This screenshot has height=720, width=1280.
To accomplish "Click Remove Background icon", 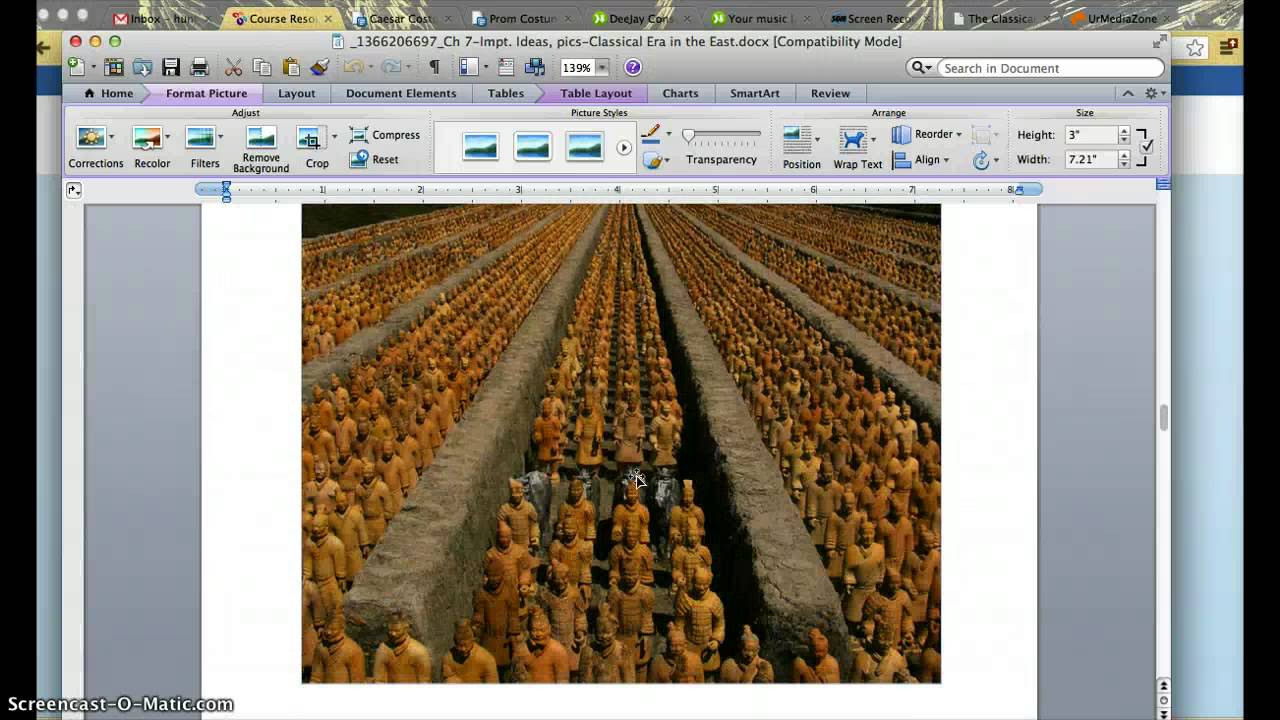I will pos(261,137).
